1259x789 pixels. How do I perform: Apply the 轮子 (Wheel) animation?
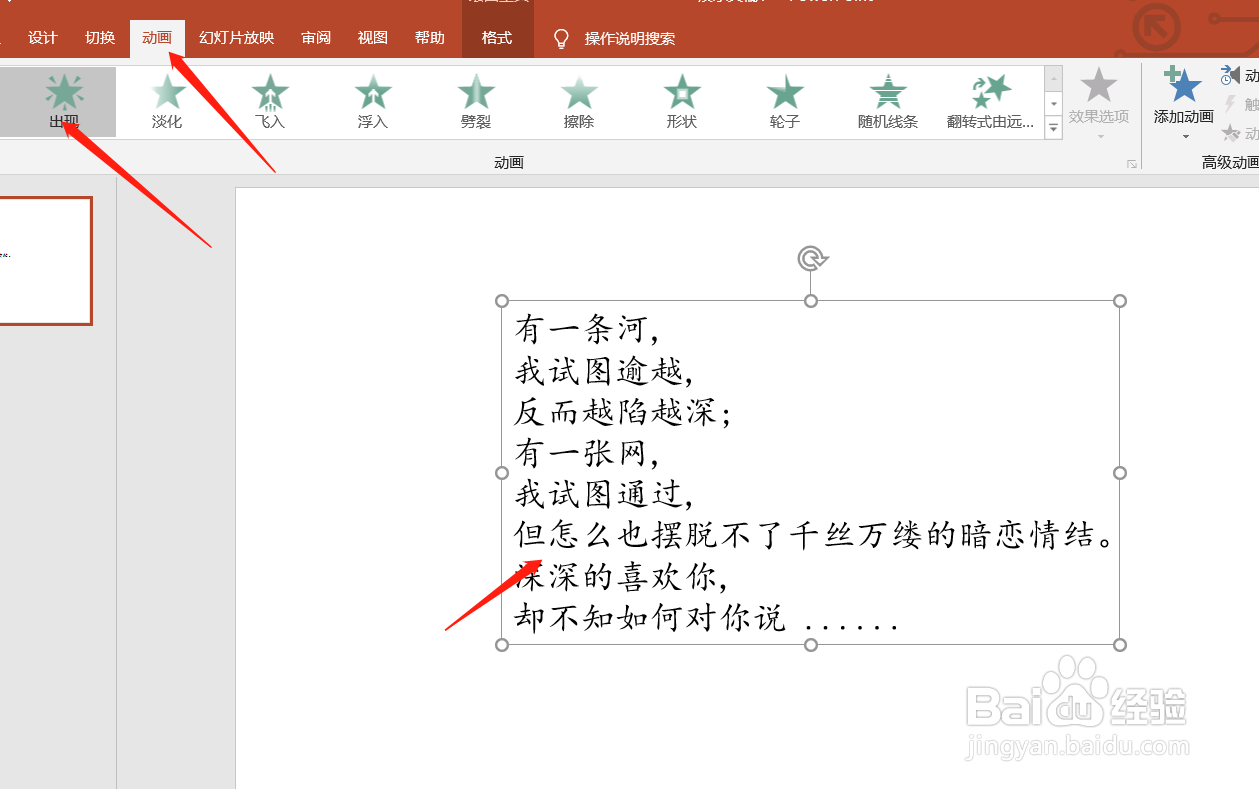click(x=785, y=102)
